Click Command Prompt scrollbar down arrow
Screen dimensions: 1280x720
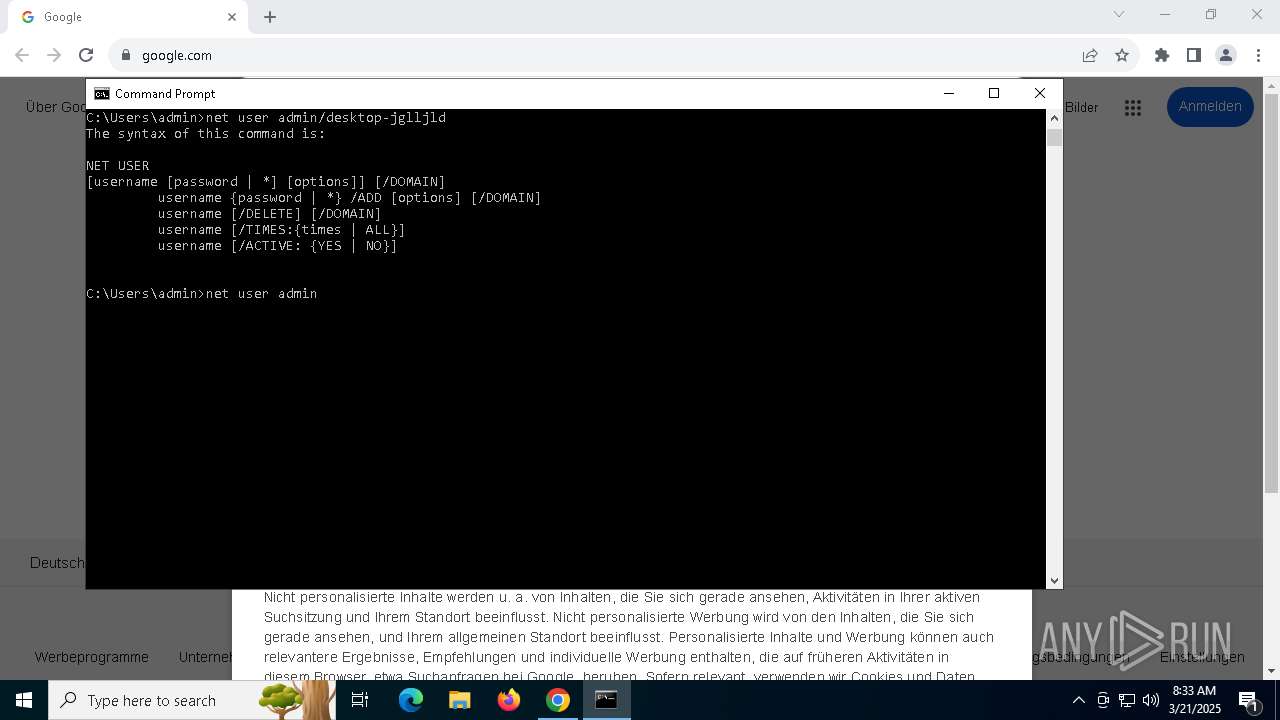click(x=1054, y=580)
